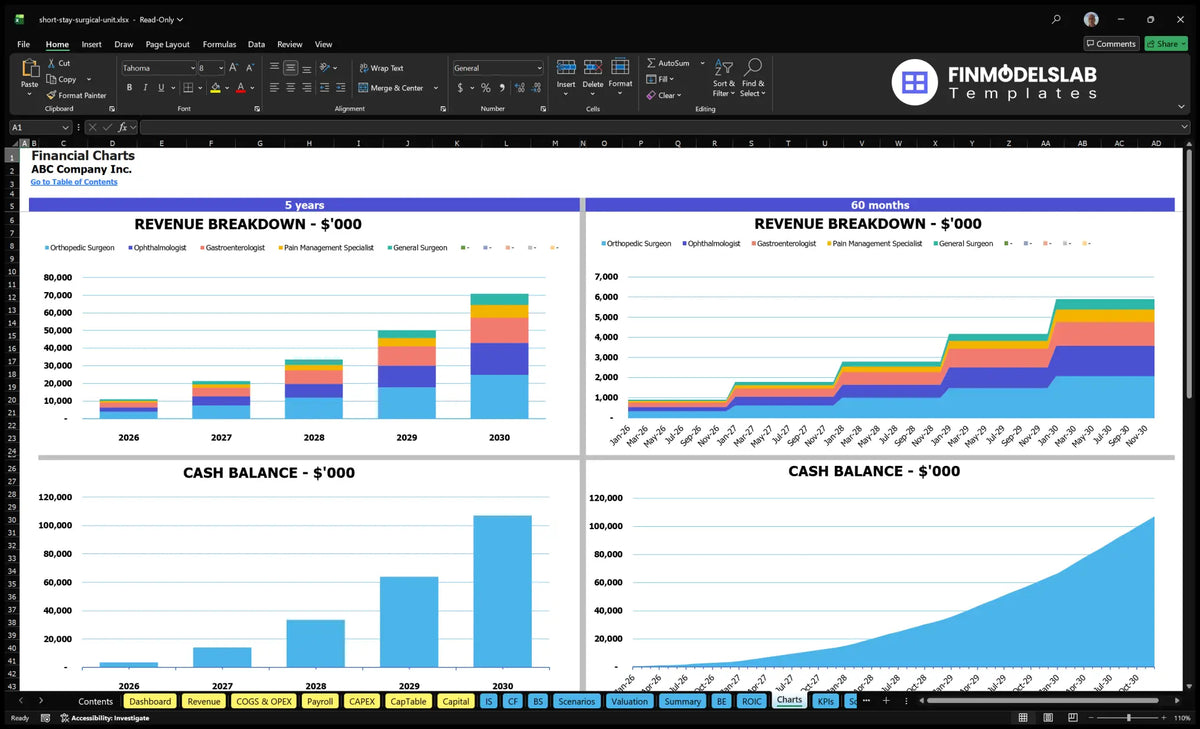The width and height of the screenshot is (1200, 729).
Task: Switch to Page Layout view icon
Action: 1046,718
